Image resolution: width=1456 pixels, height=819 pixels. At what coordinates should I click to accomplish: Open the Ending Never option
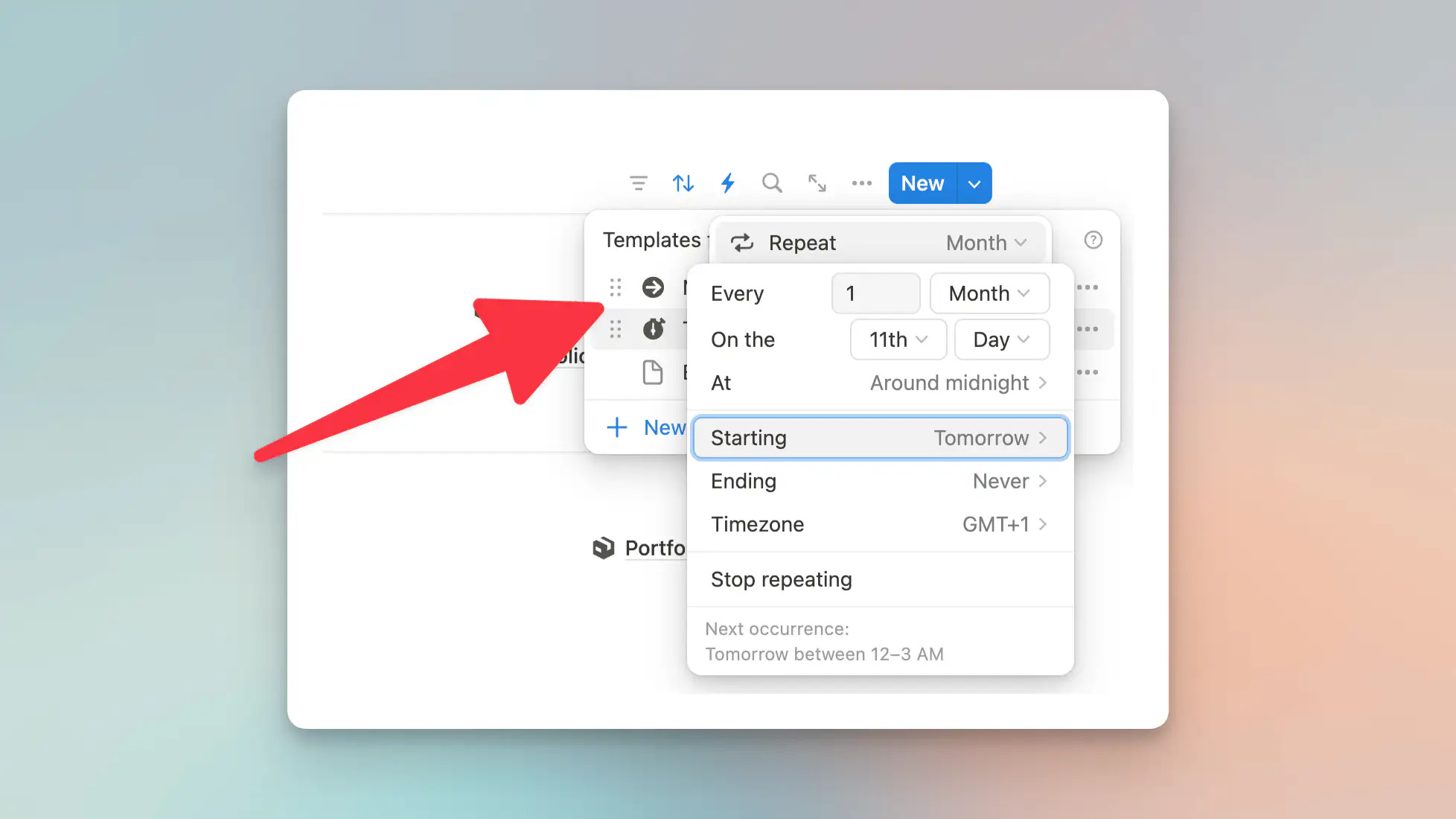(x=879, y=481)
